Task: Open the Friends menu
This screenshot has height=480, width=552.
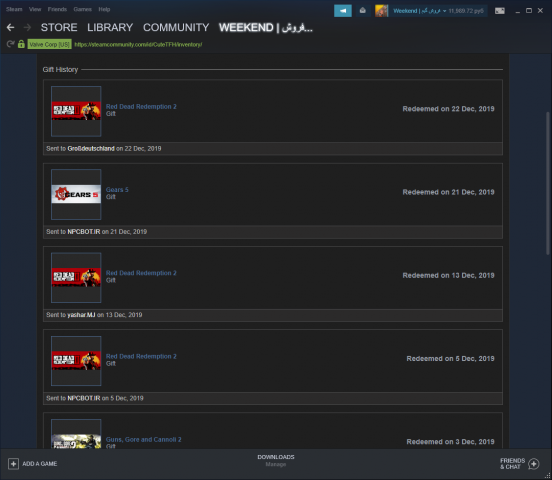Action: coord(57,9)
